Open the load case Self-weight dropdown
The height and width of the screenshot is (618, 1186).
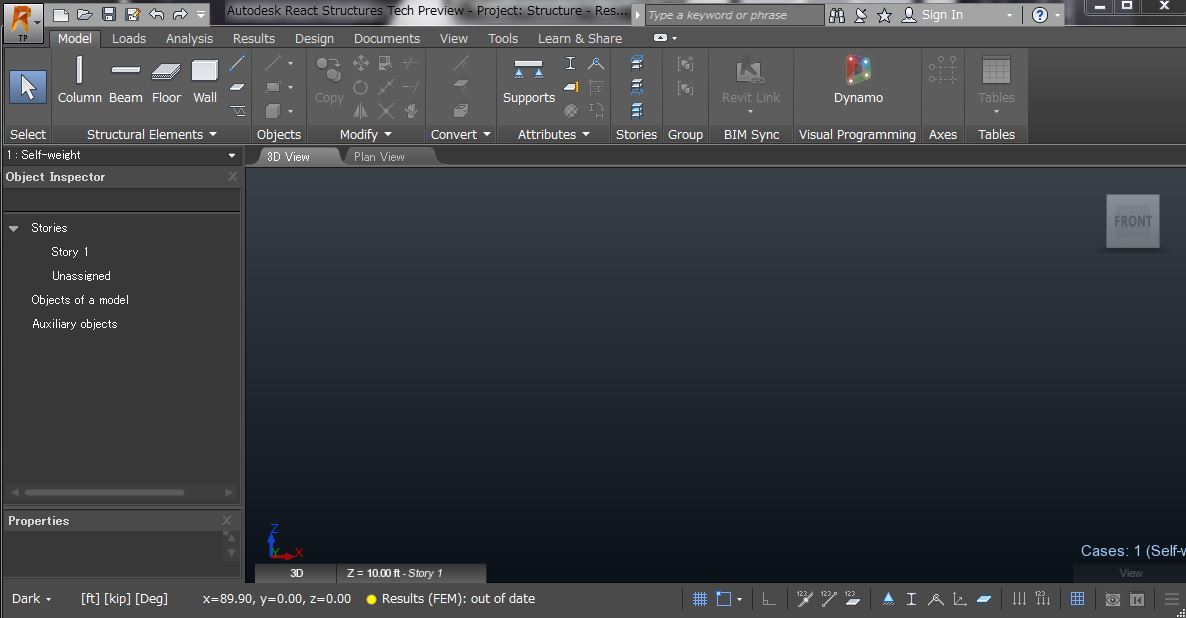click(231, 155)
